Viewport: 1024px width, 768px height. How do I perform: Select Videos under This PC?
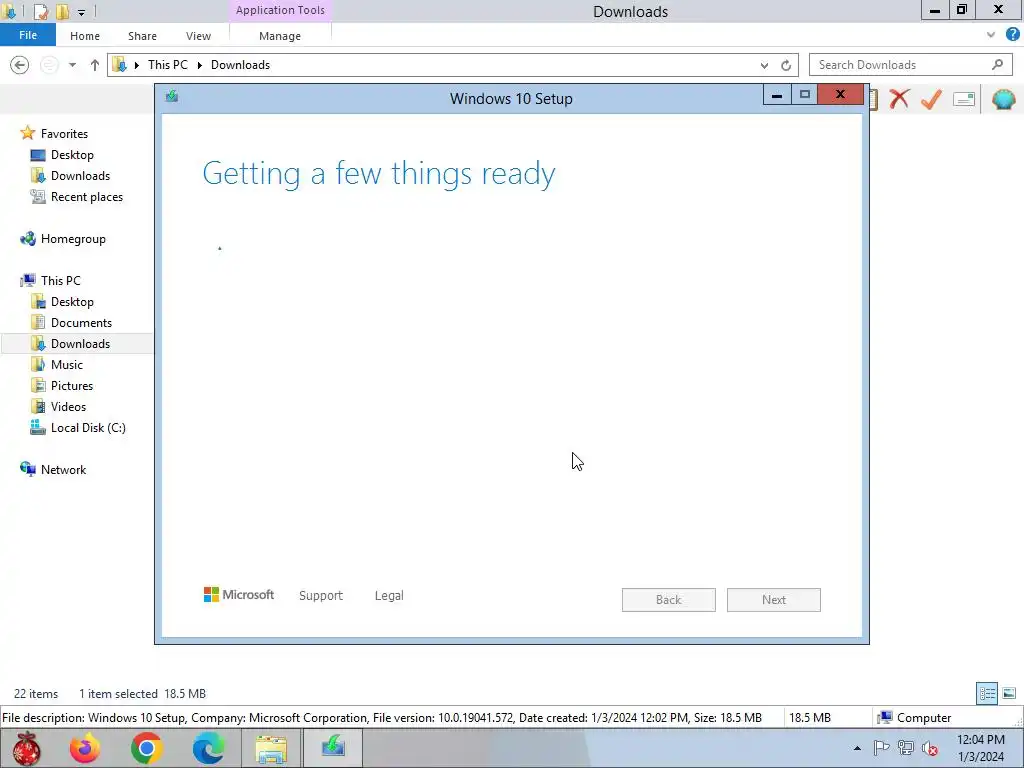coord(68,406)
